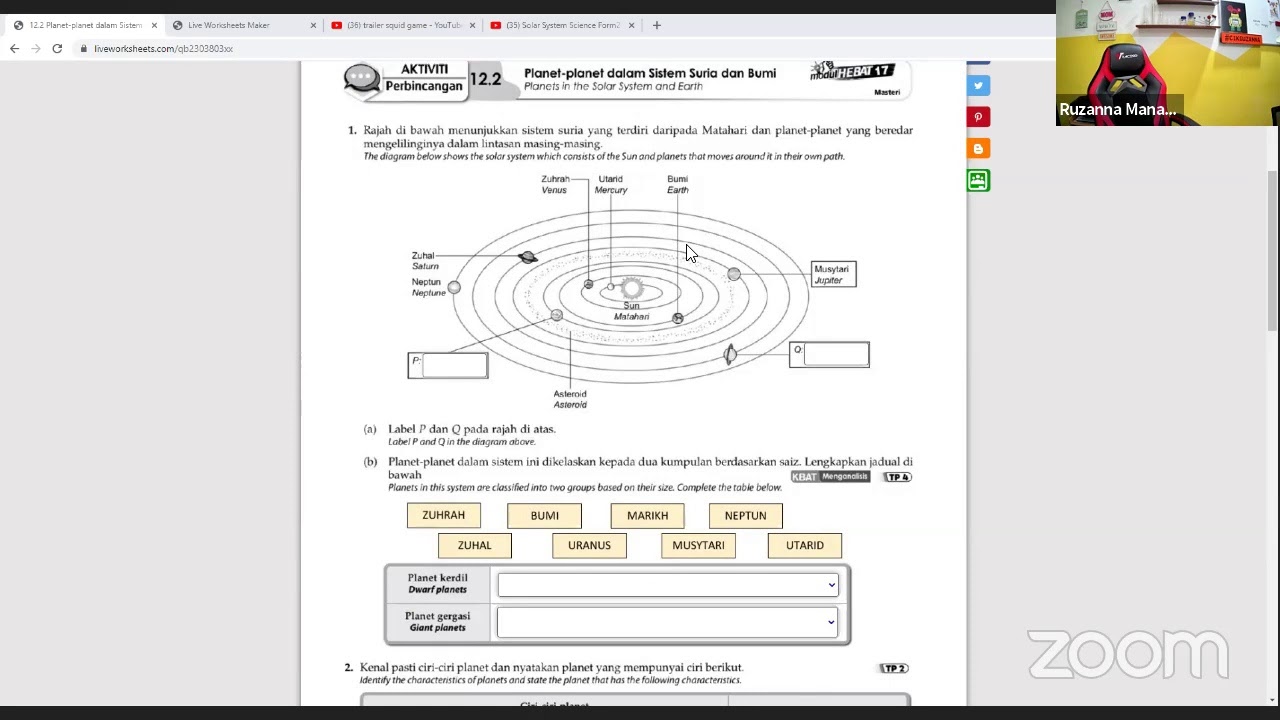
Task: Pin the worksheet on Pinterest
Action: (x=978, y=117)
